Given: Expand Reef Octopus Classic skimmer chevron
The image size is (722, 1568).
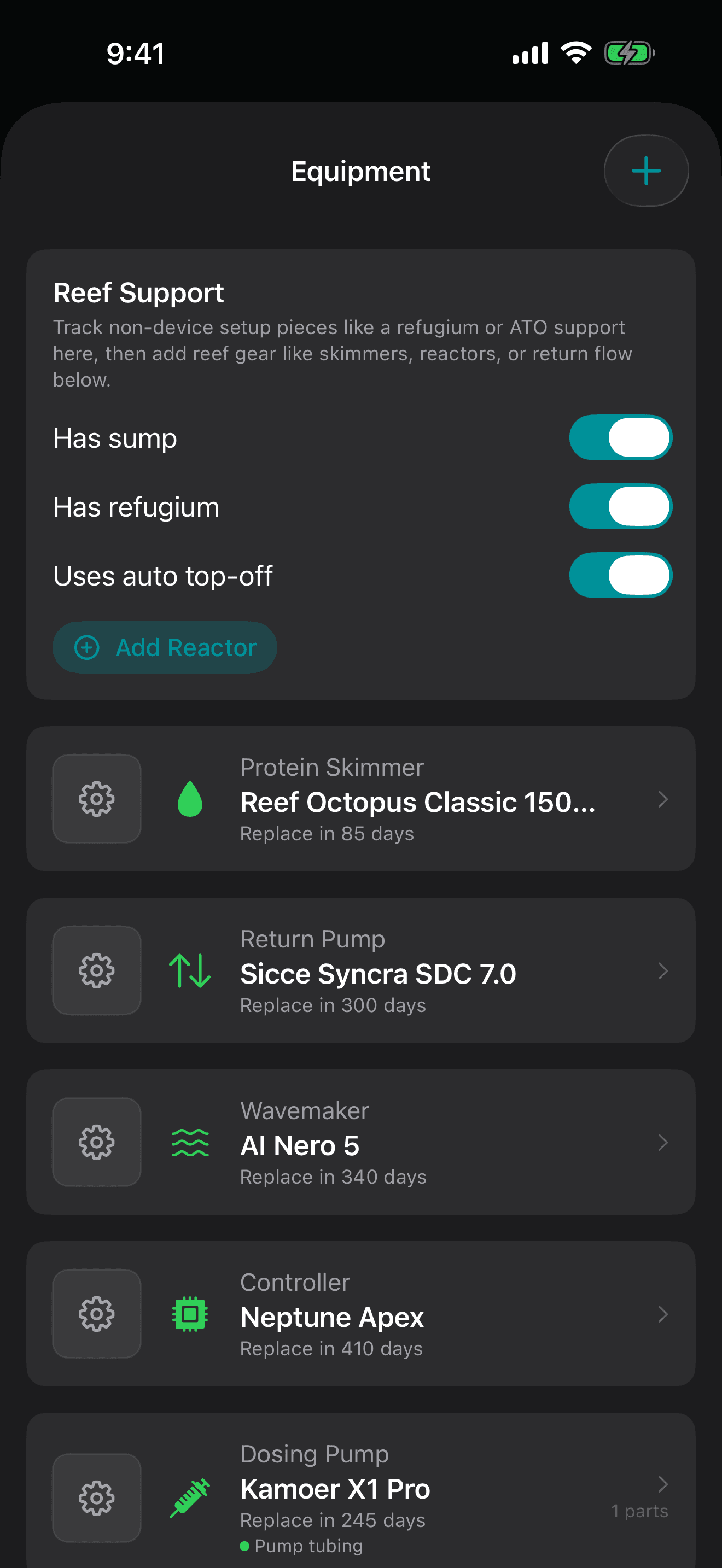Looking at the screenshot, I should [663, 799].
